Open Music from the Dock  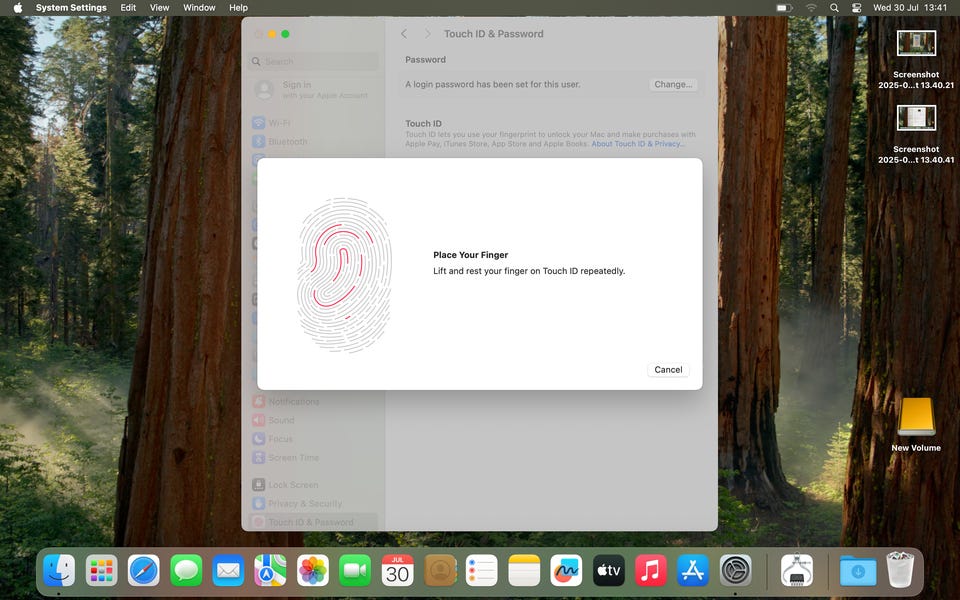coord(651,571)
